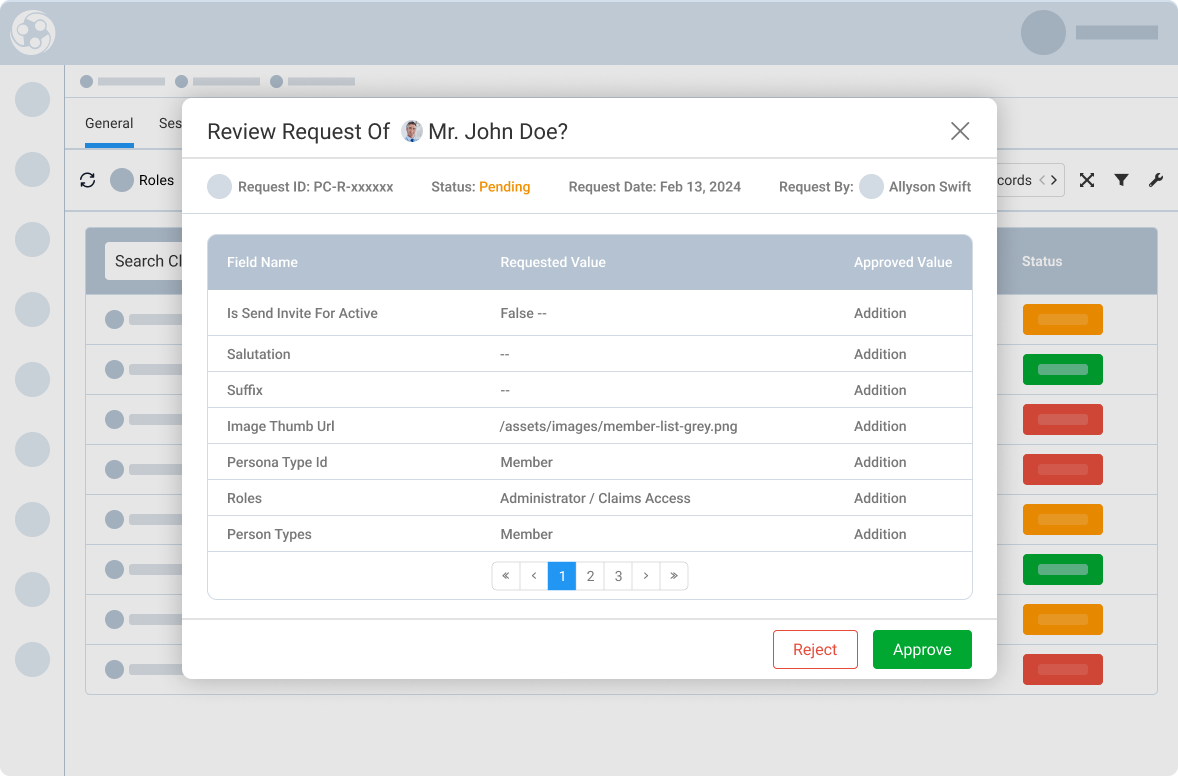Click Request ID PC-R-xxxxxx text
The image size is (1178, 776).
click(316, 186)
